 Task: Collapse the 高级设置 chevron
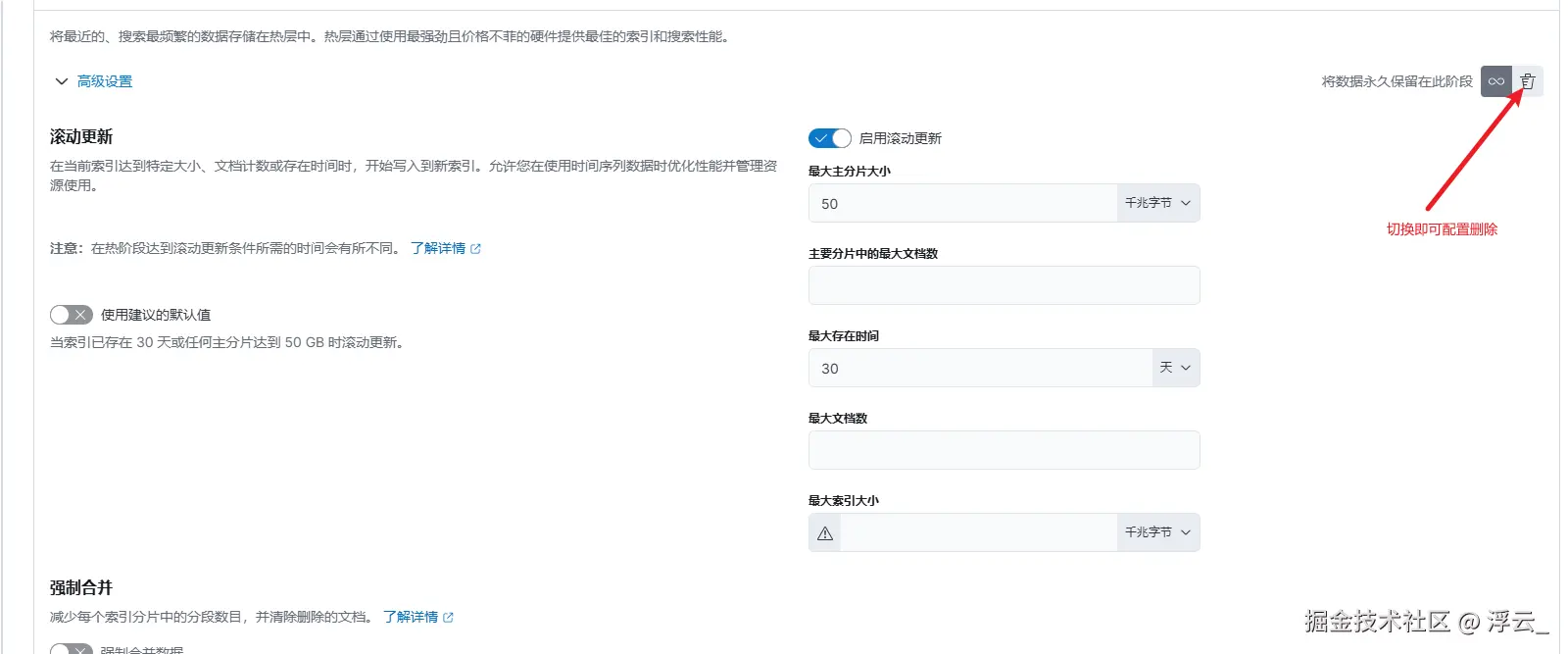(x=62, y=81)
